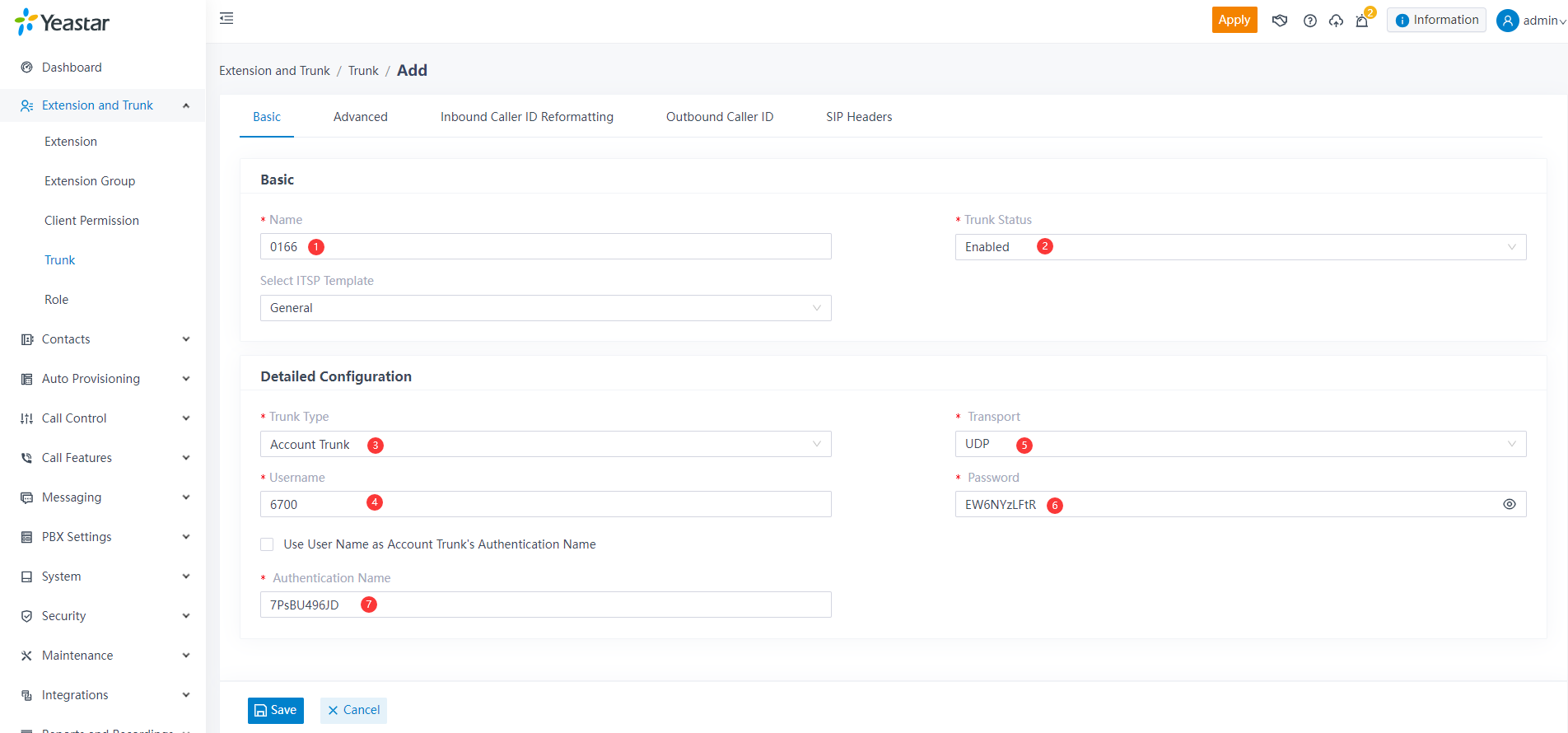Collapse the sidebar menu icon
1568x733 pixels.
(x=226, y=18)
